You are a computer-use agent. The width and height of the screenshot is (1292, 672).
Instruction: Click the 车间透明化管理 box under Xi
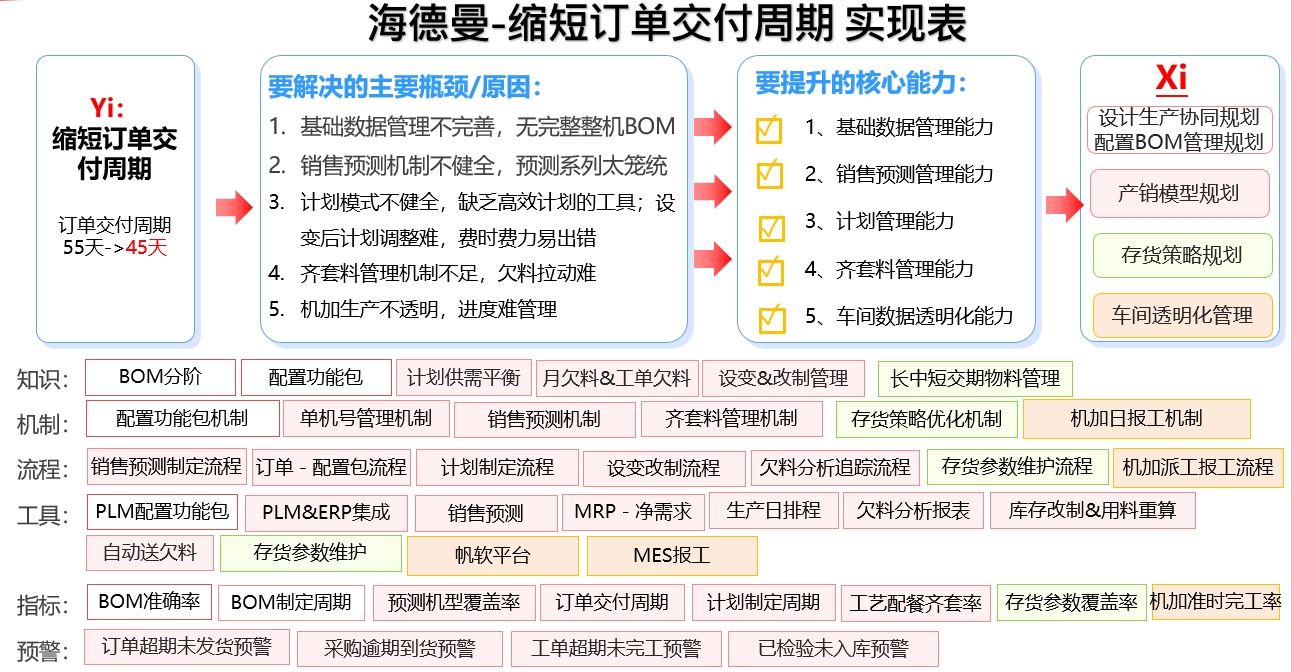[x=1182, y=316]
